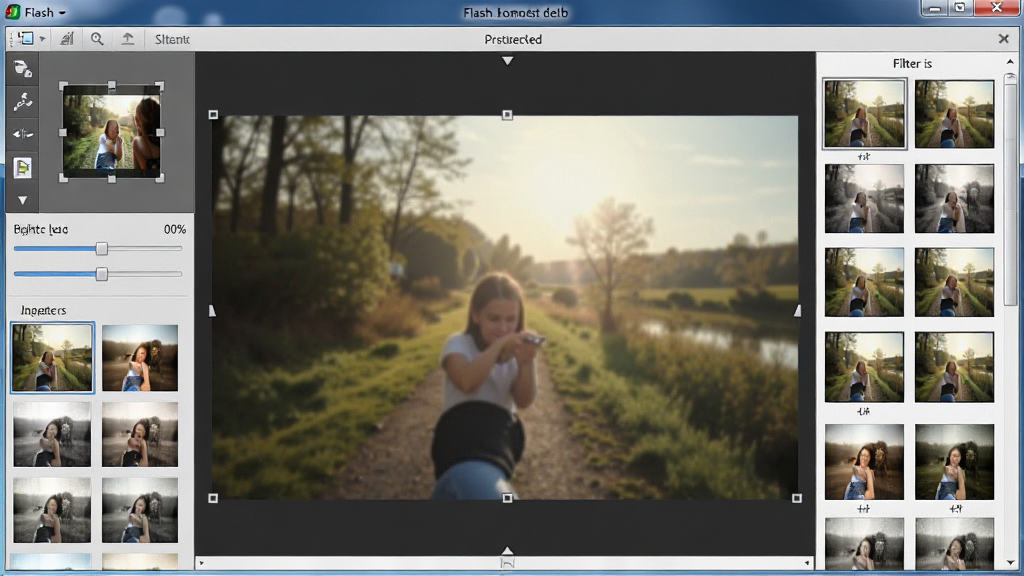1024x576 pixels.
Task: Select the first color preset thumbnail under Ingerters
Action: coord(52,358)
